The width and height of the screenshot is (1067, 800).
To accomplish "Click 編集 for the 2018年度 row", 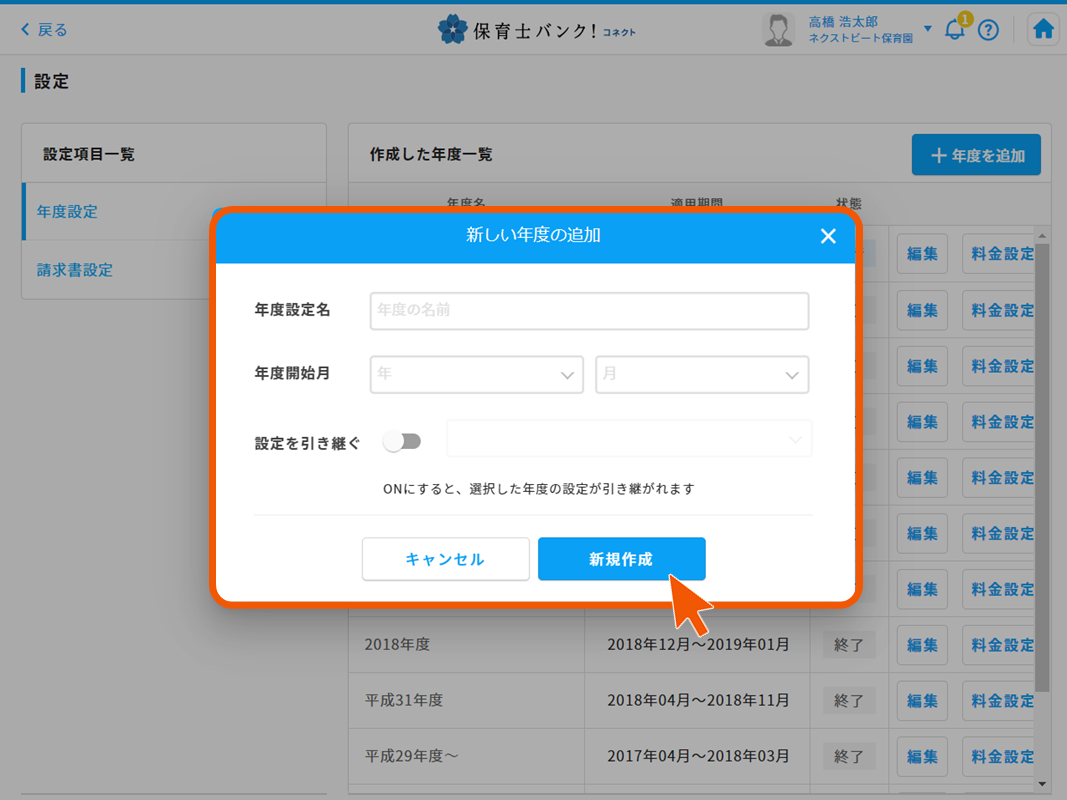I will 921,645.
